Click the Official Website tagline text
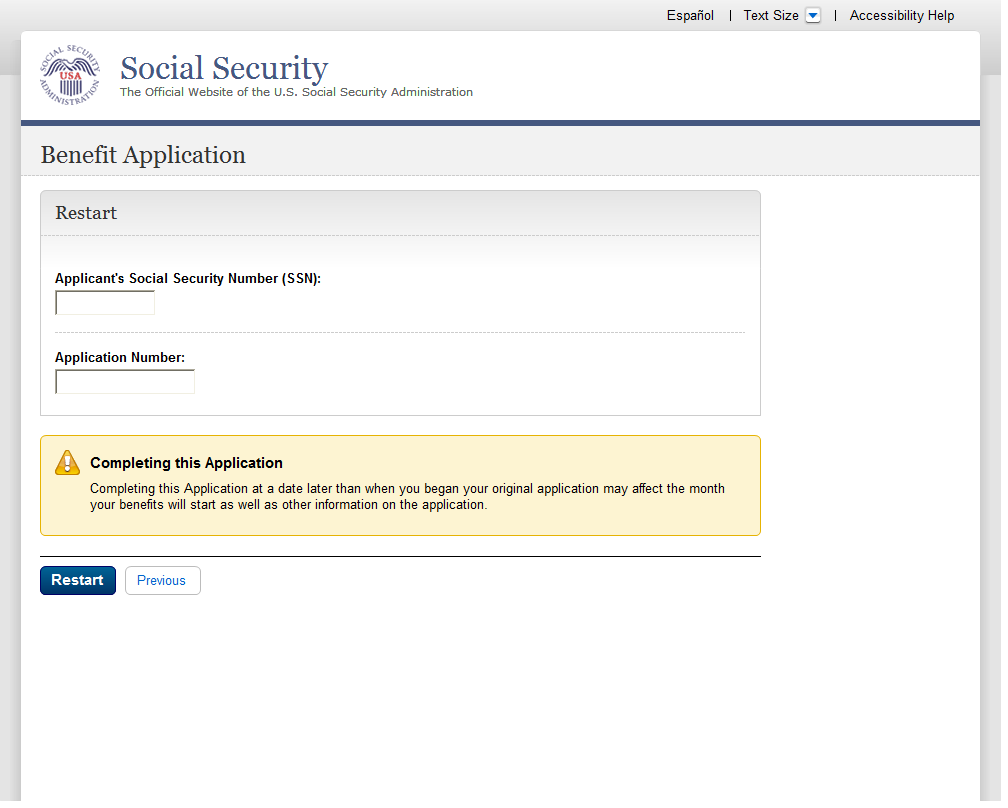The image size is (1008, 808). click(296, 92)
